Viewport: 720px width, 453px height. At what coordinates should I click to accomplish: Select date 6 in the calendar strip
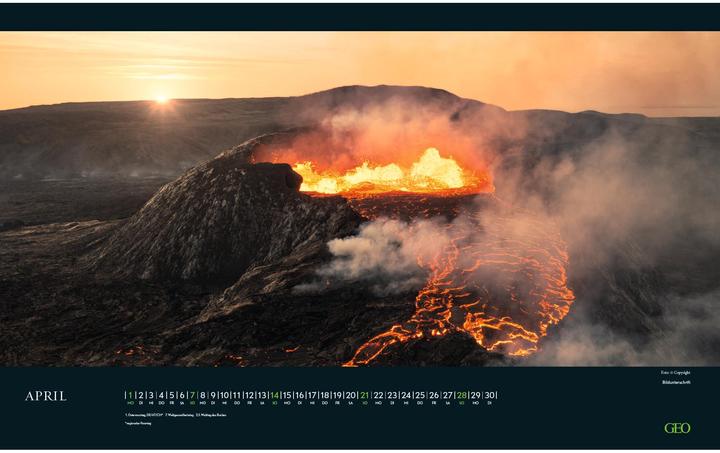click(182, 395)
